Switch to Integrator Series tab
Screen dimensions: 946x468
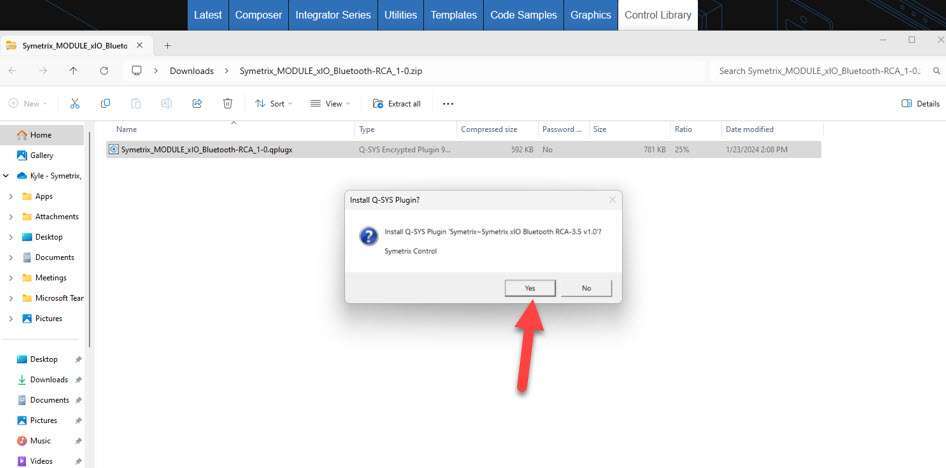[333, 15]
